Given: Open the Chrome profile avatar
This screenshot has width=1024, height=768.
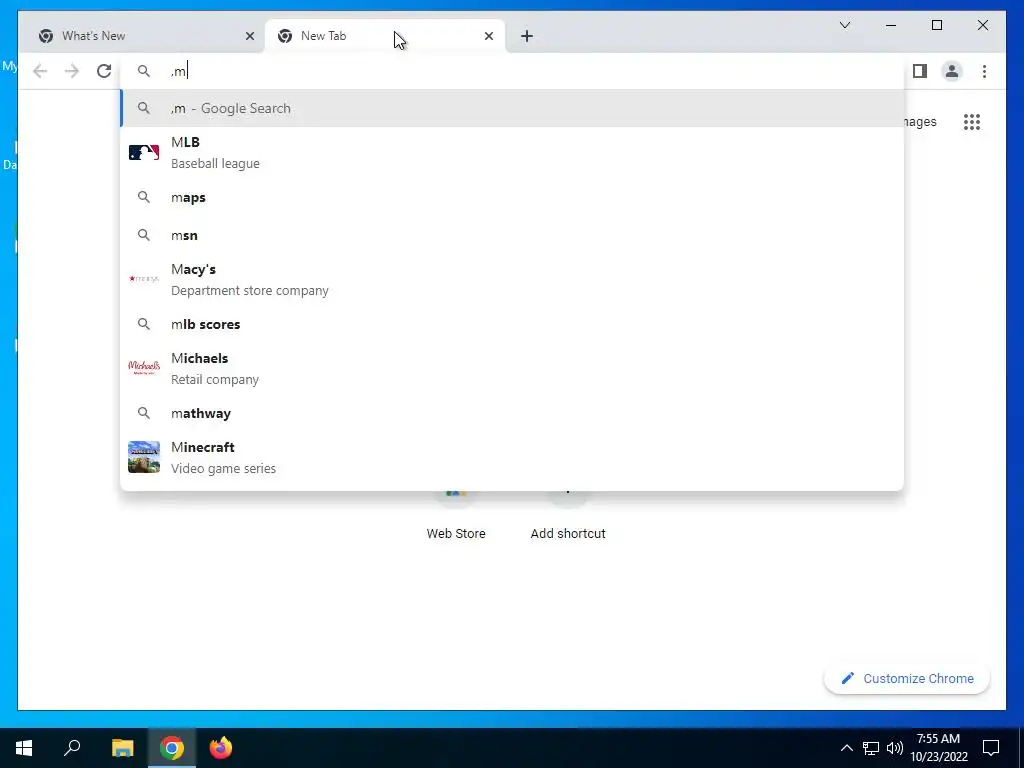Looking at the screenshot, I should click(x=952, y=71).
